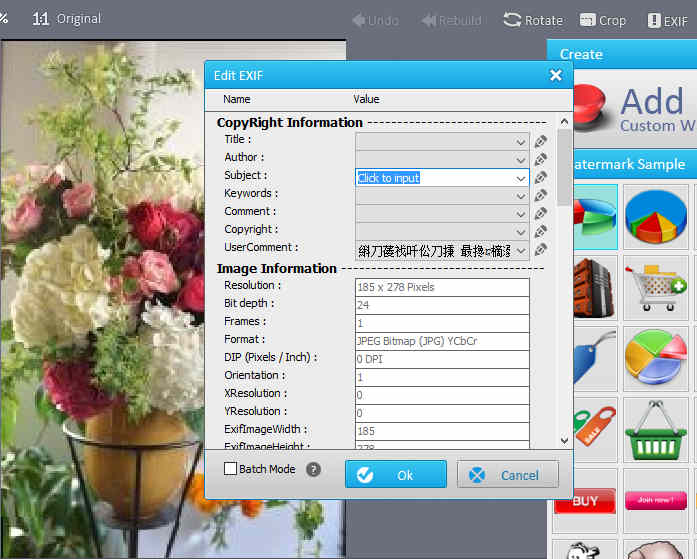The height and width of the screenshot is (559, 697).
Task: Switch to 1:1 Original view
Action: (67, 19)
